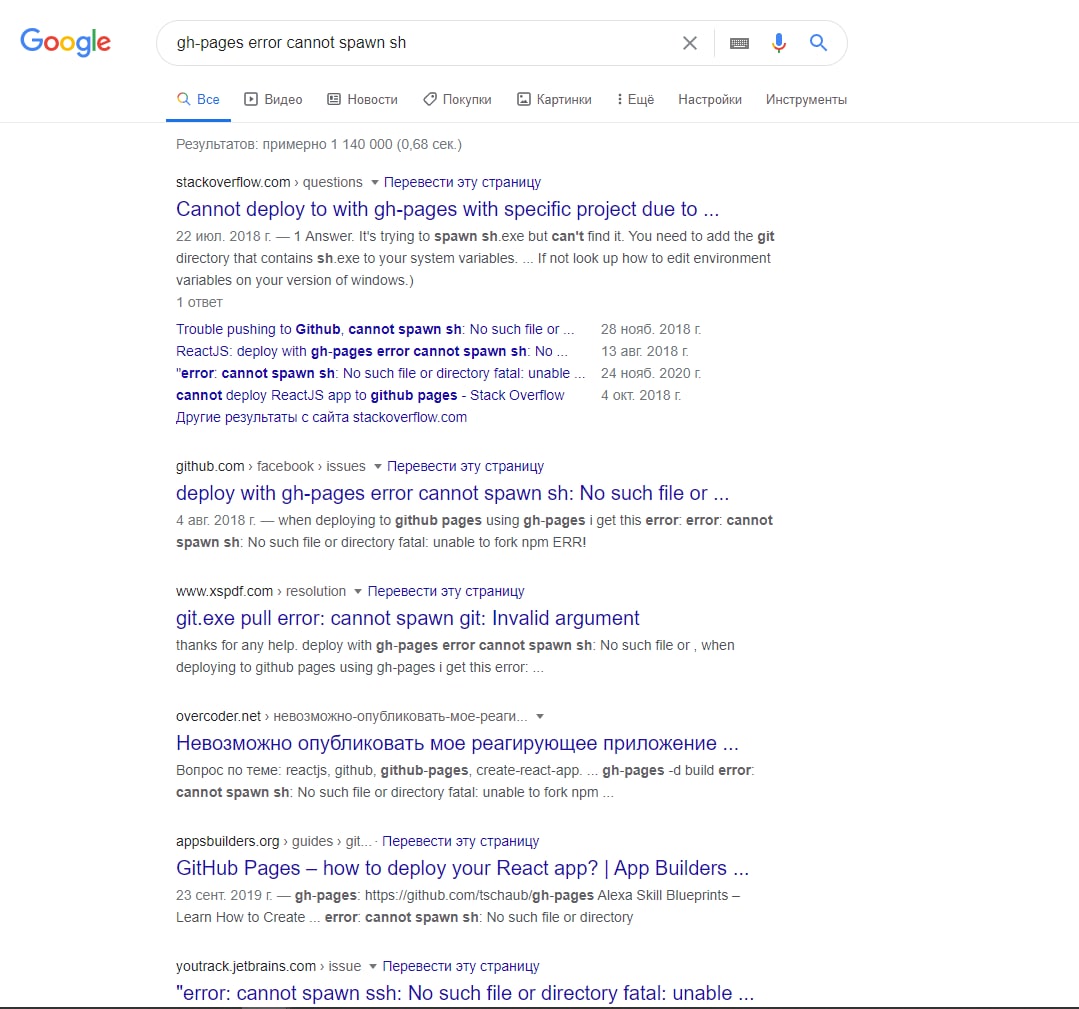Translate the youtrack.jetbrains.com page
This screenshot has width=1079, height=1009.
(x=461, y=966)
